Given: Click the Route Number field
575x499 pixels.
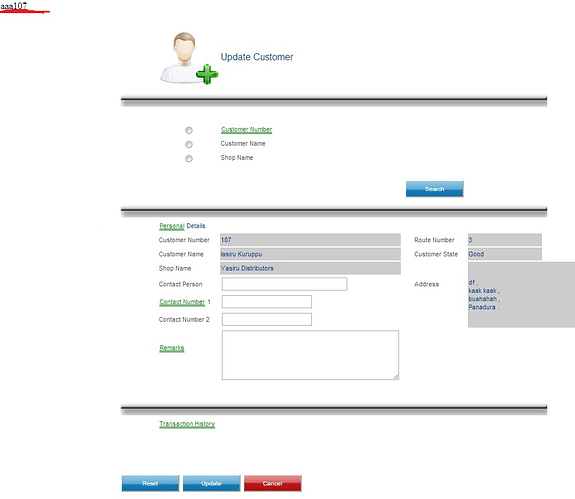Looking at the screenshot, I should (505, 240).
